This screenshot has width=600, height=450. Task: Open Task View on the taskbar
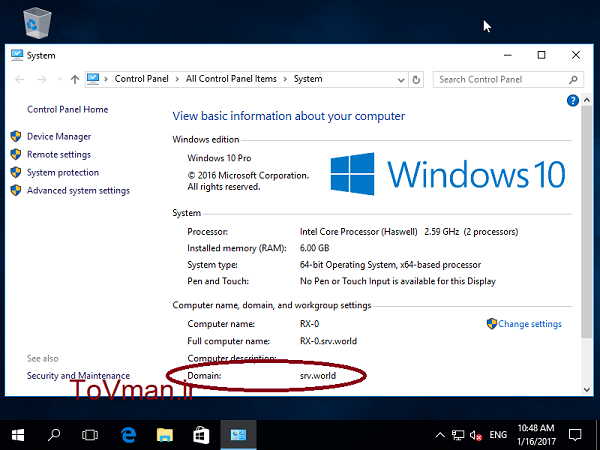[x=90, y=435]
